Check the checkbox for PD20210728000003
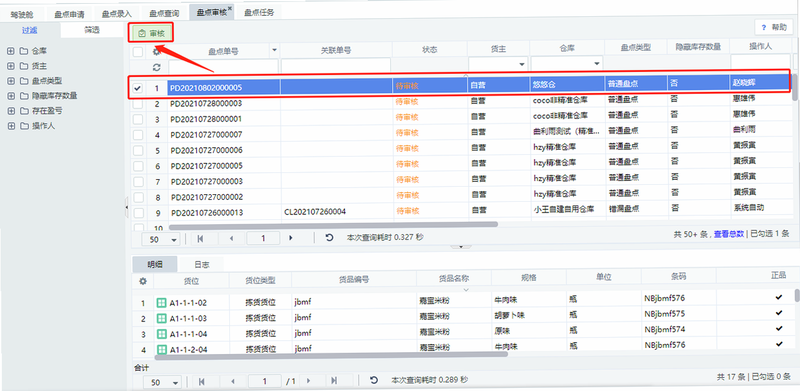 [x=138, y=104]
